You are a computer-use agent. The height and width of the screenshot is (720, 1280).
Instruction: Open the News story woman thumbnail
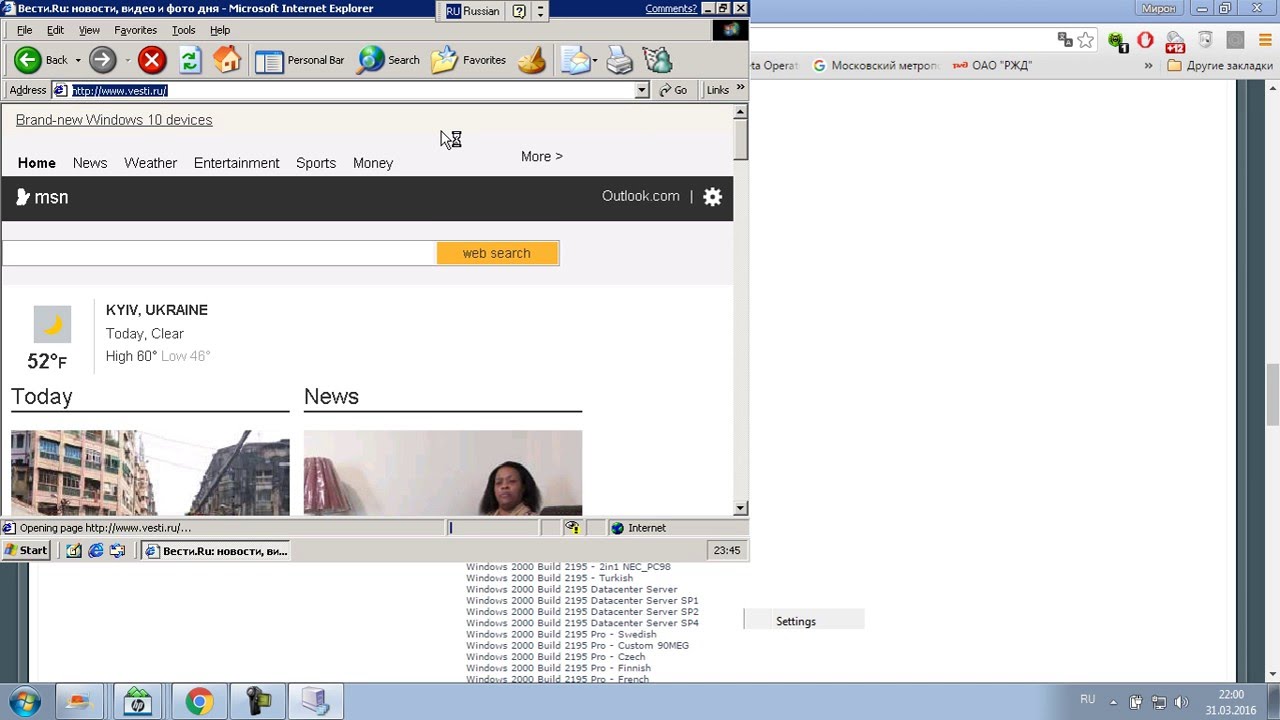(x=443, y=473)
